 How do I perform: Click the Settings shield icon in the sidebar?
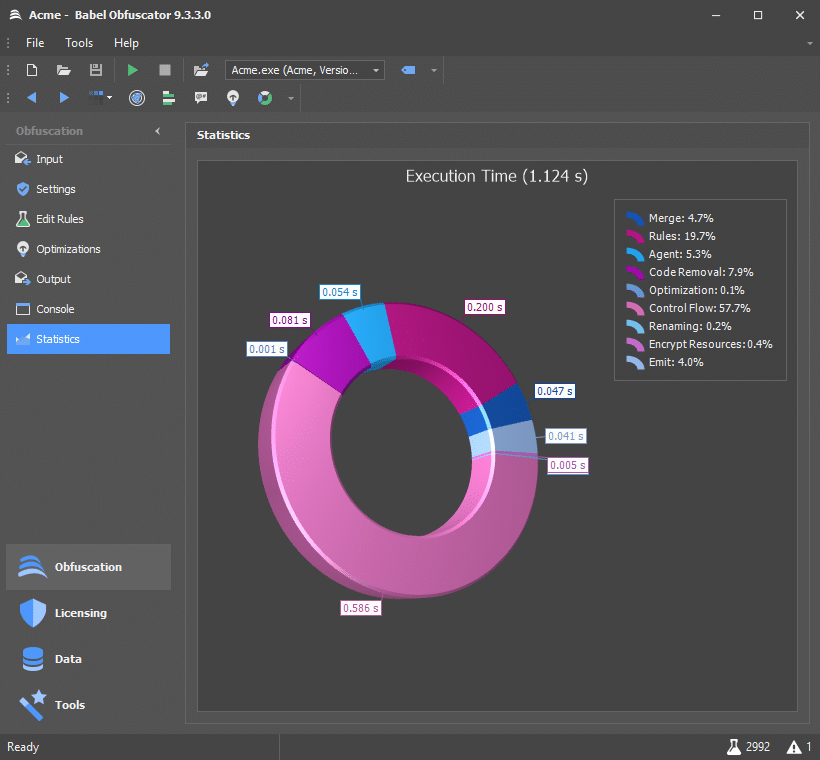(22, 189)
